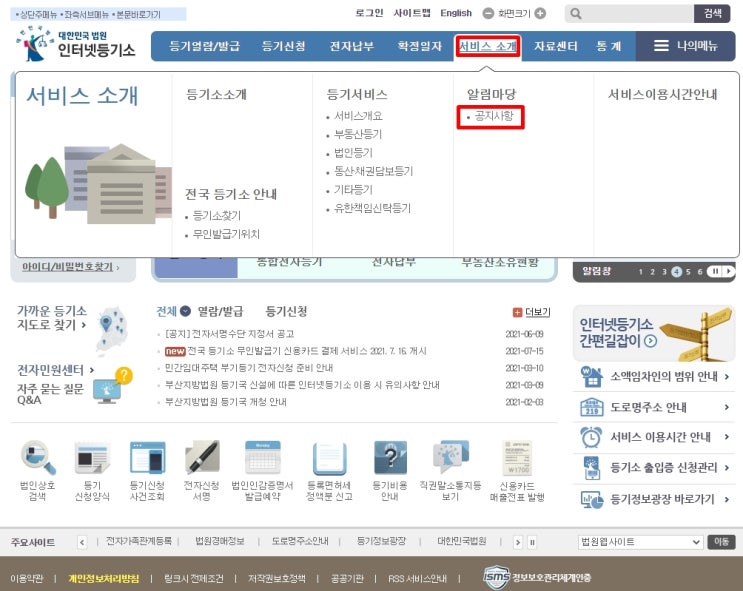Open the 자료센터 menu

556,46
